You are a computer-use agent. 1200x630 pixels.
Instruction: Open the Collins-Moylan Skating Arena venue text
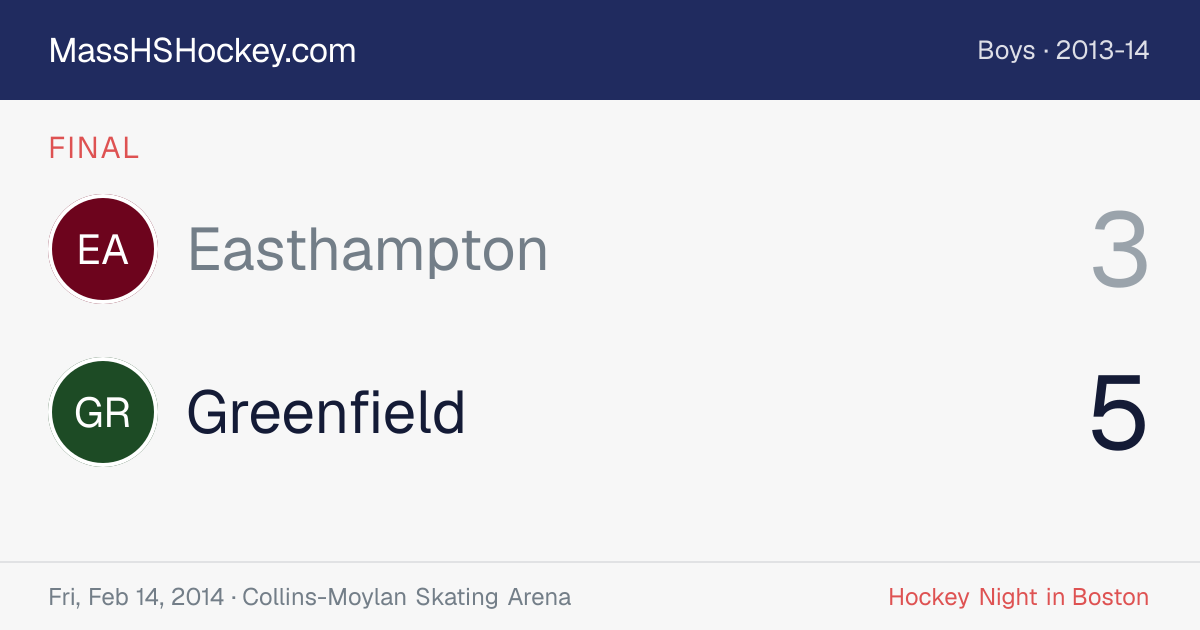tap(407, 598)
